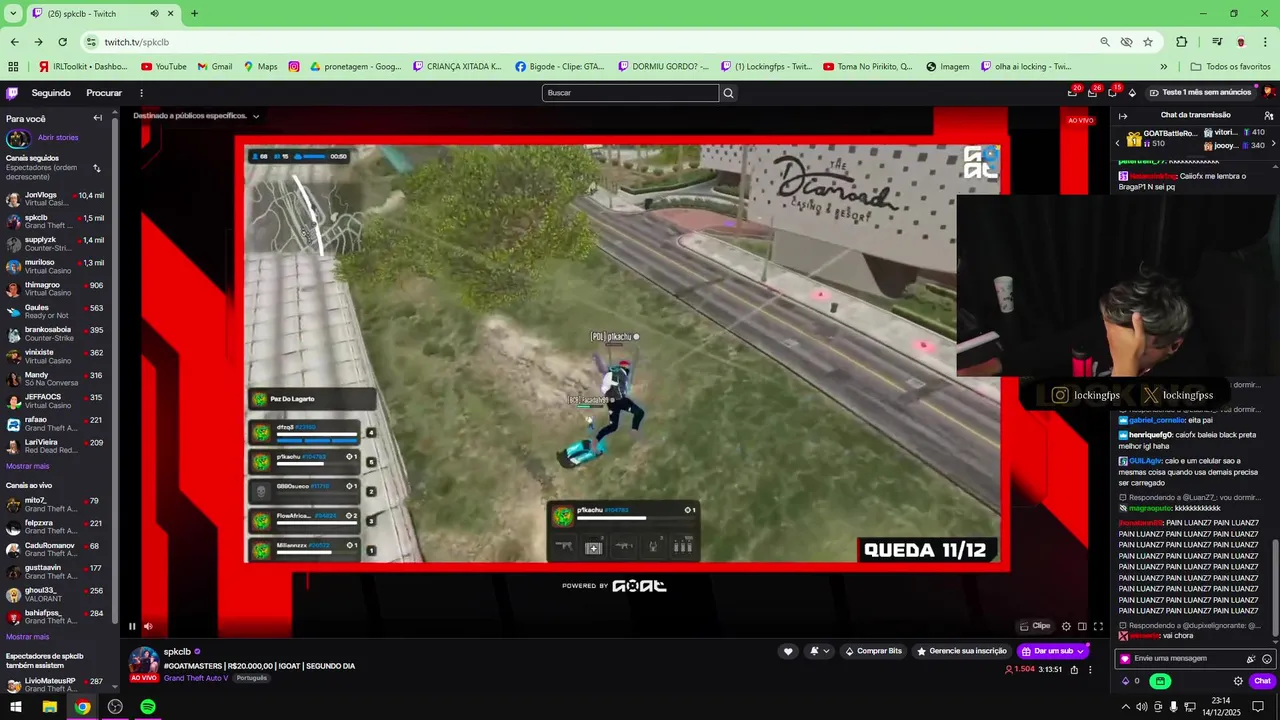This screenshot has height=720, width=1280.
Task: Open chat emote picker smiley
Action: 1267,659
